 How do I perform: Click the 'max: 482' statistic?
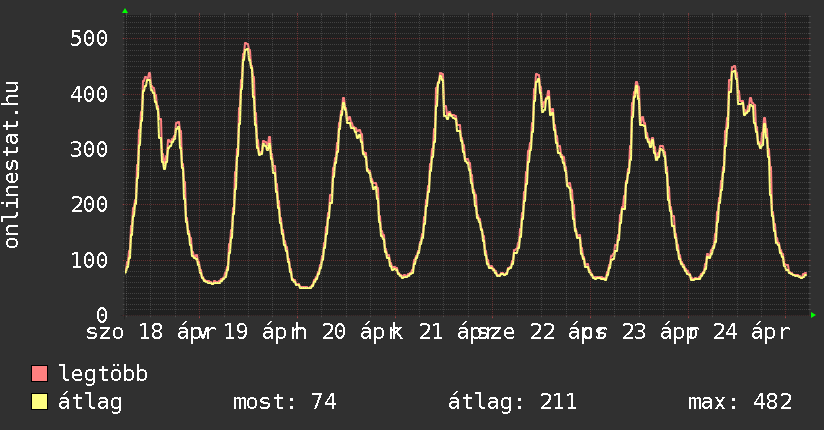click(740, 402)
